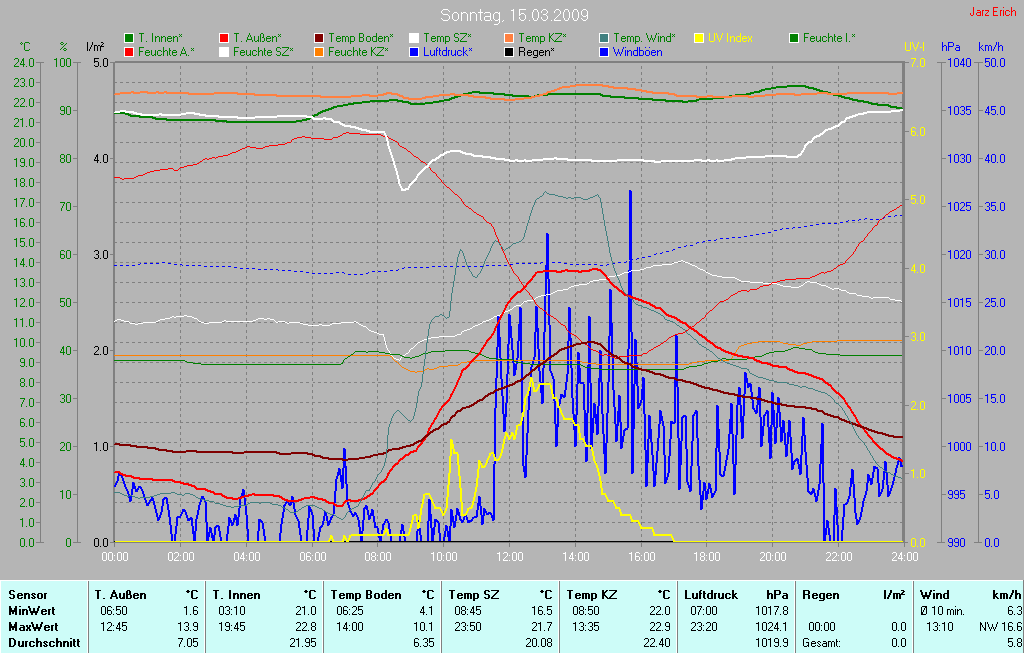Toggle the Windböen series legend label

tap(637, 51)
